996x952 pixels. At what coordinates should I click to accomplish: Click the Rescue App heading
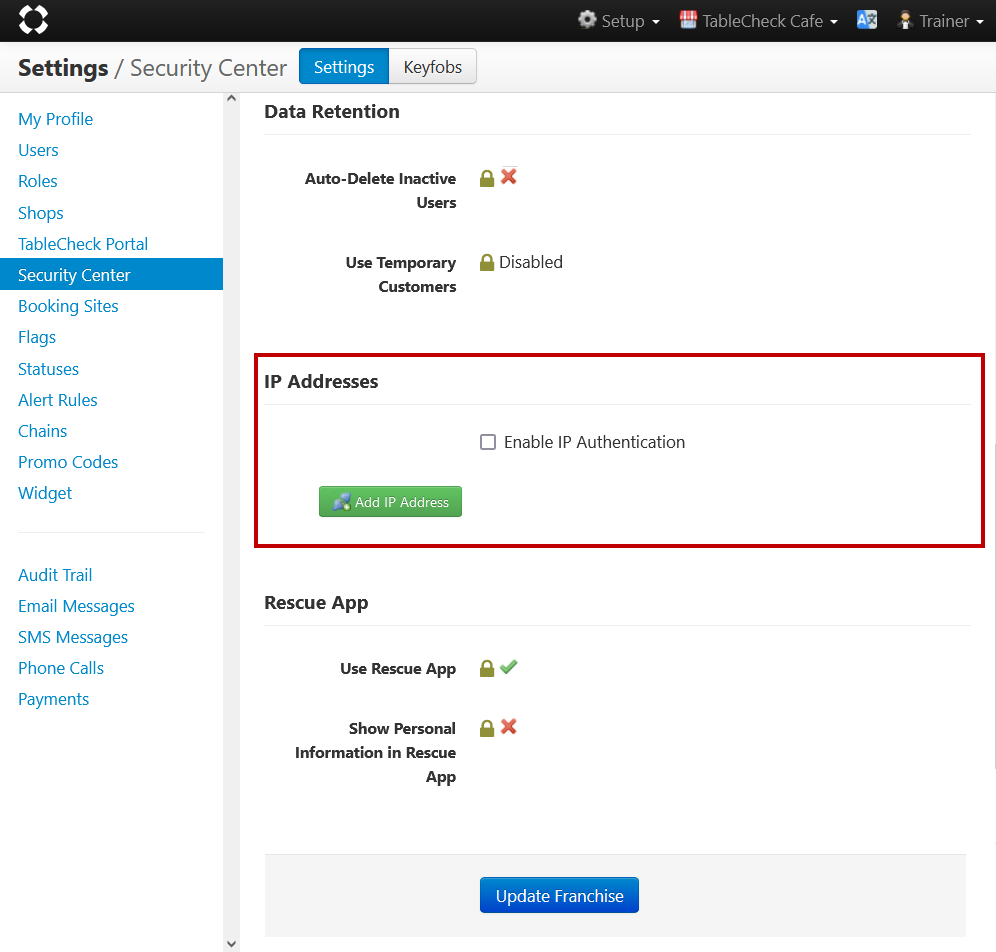pos(316,603)
